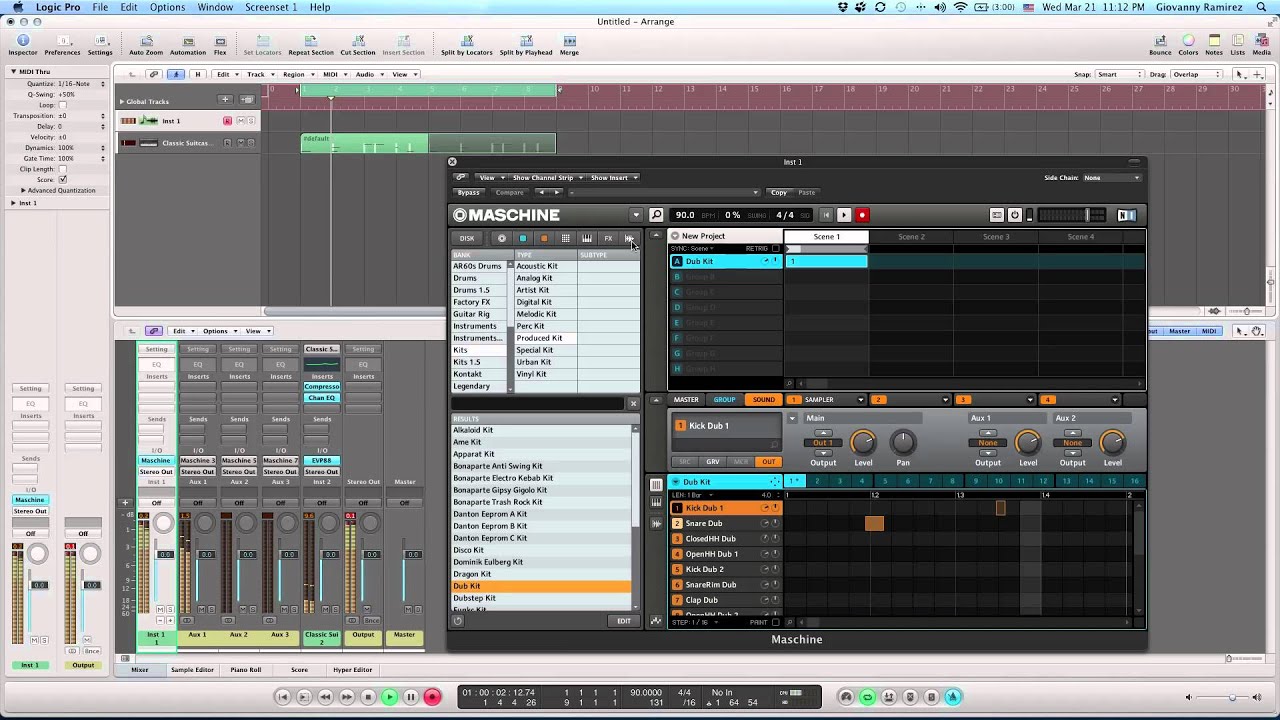Toggle the PRINT checkbox in the pattern editor
1280x720 pixels.
tap(776, 622)
